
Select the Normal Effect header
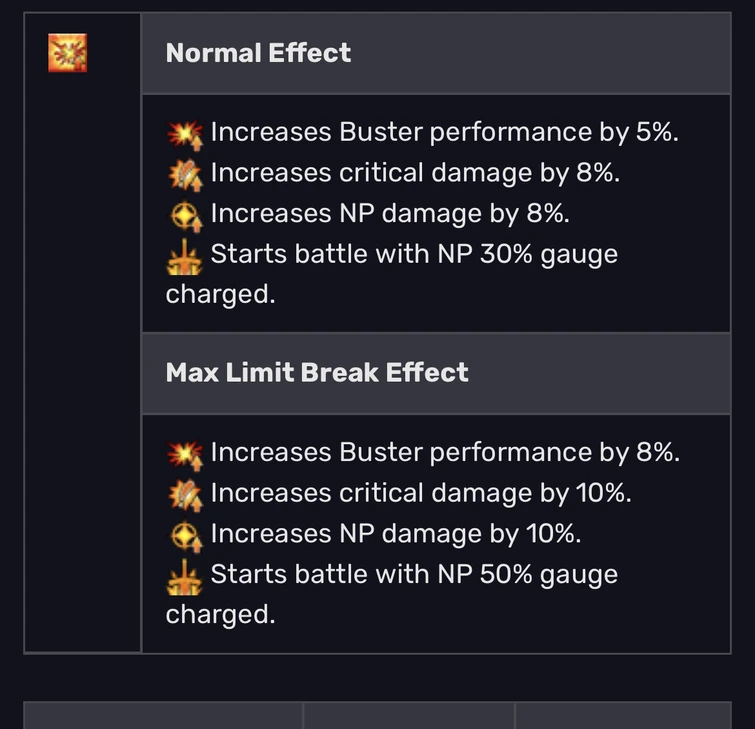pyautogui.click(x=258, y=53)
